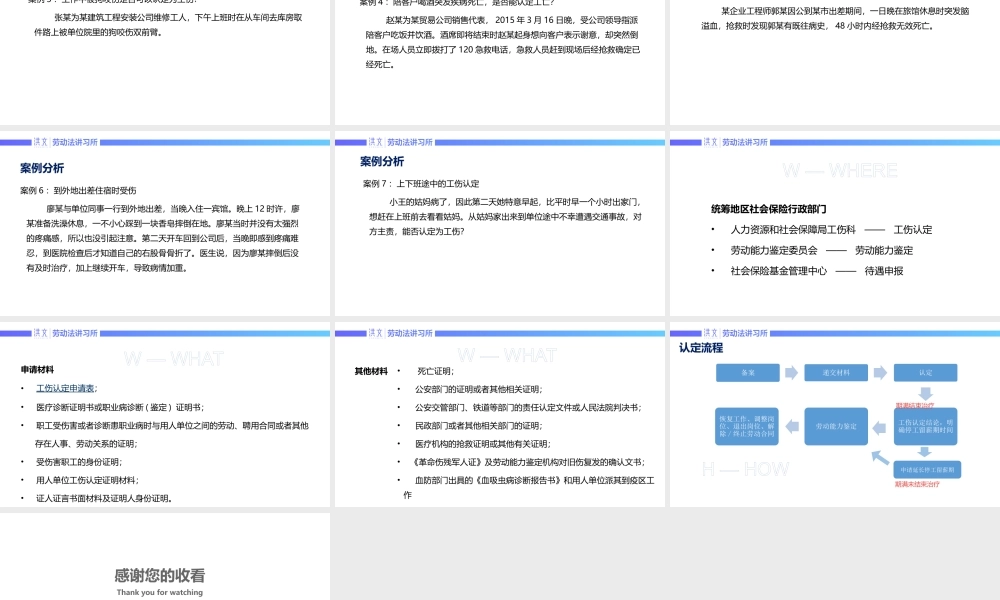Select the 劳动能力鉴定 flowchart box
1000x600 pixels.
(836, 426)
